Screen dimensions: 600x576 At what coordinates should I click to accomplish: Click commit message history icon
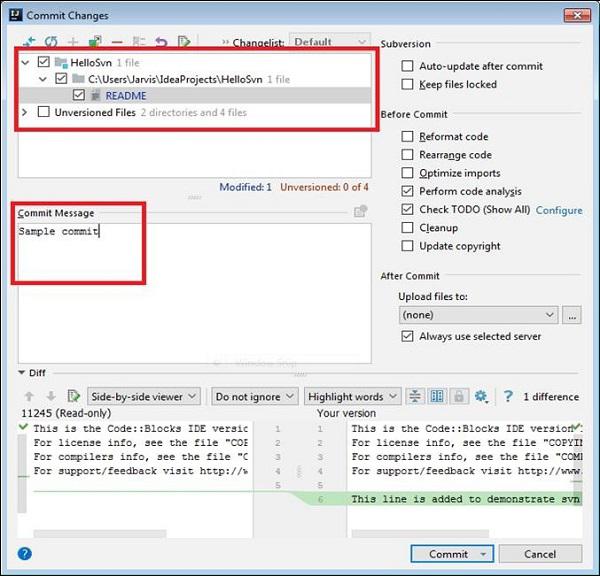click(x=360, y=212)
